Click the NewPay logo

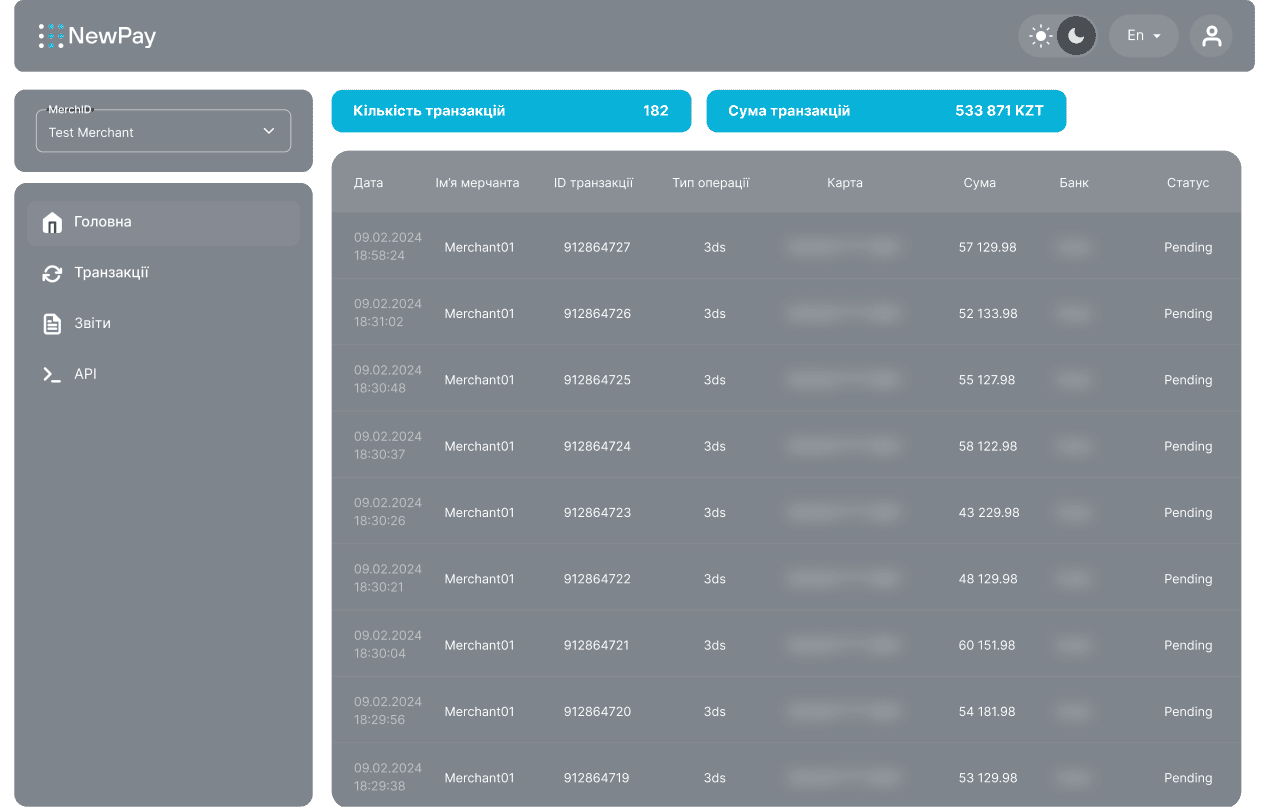(x=97, y=36)
